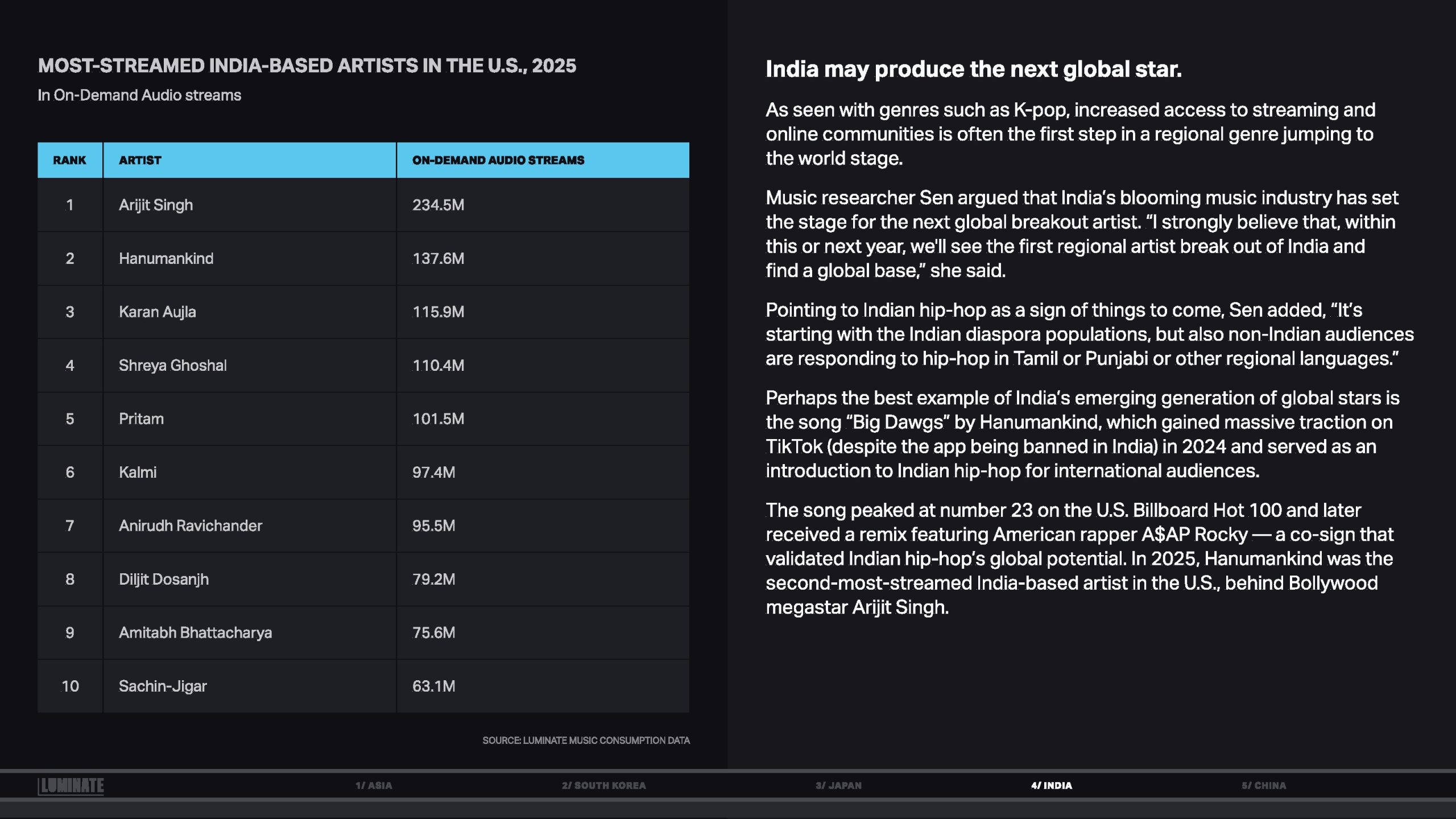
Task: Select Shreya Ghoshal table entry
Action: (x=172, y=365)
